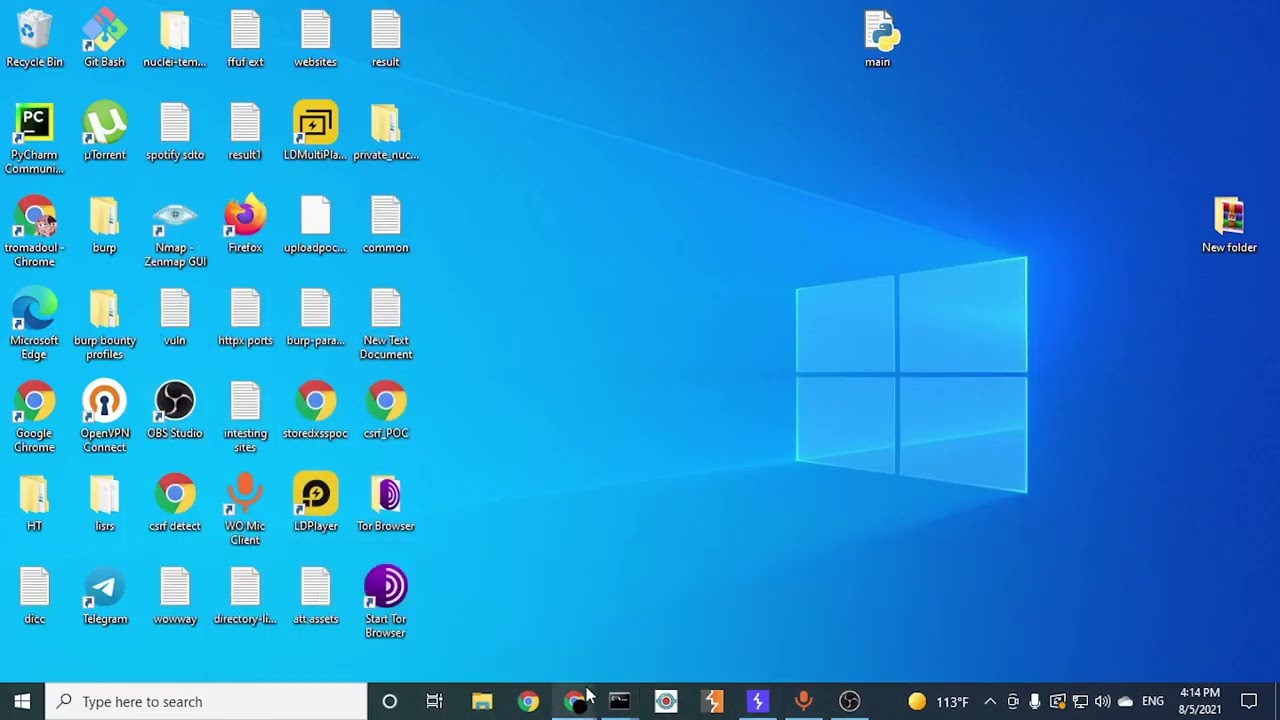Select the HT folder icon
This screenshot has height=720, width=1280.
(x=34, y=504)
